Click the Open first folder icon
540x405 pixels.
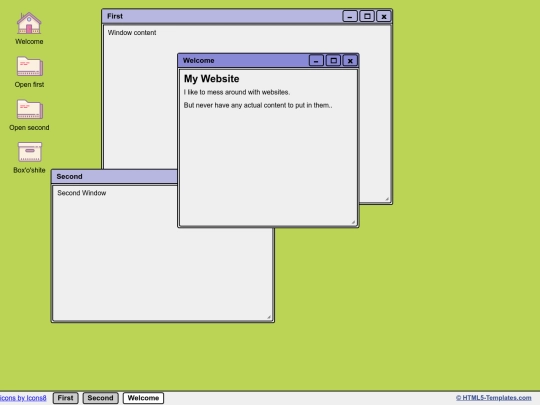[x=29, y=66]
